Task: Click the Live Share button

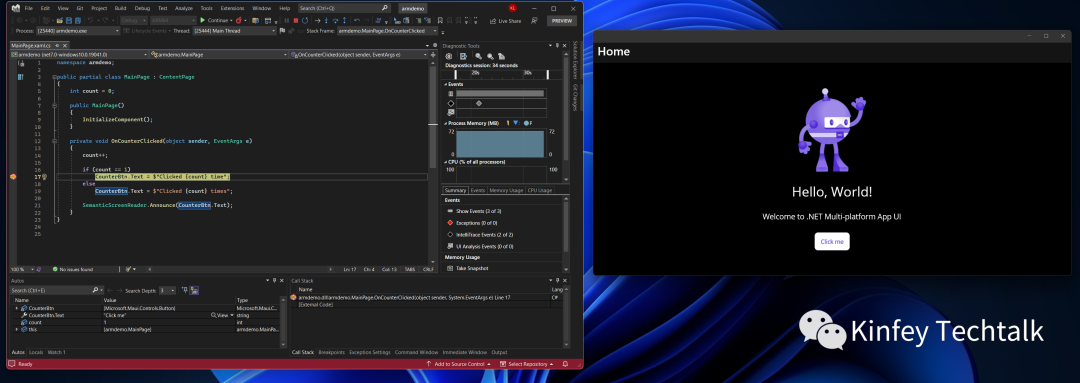Action: tap(507, 21)
